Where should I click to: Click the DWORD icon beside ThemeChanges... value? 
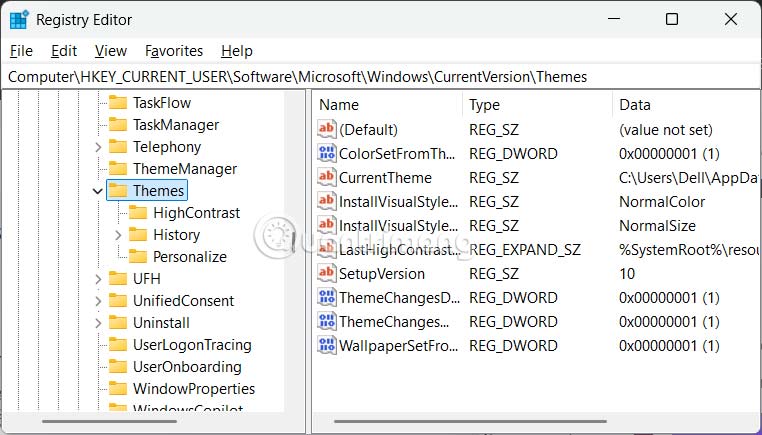coord(327,321)
